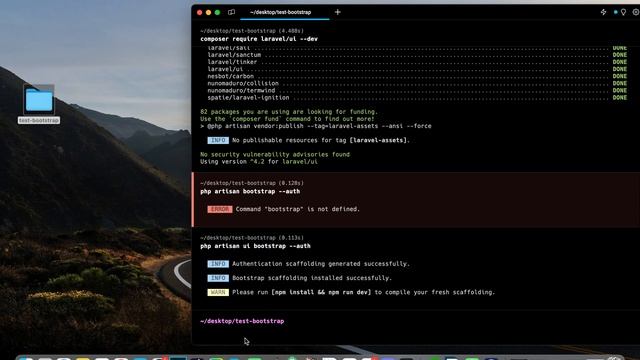Click the red close window button
The width and height of the screenshot is (640, 360).
tap(200, 12)
